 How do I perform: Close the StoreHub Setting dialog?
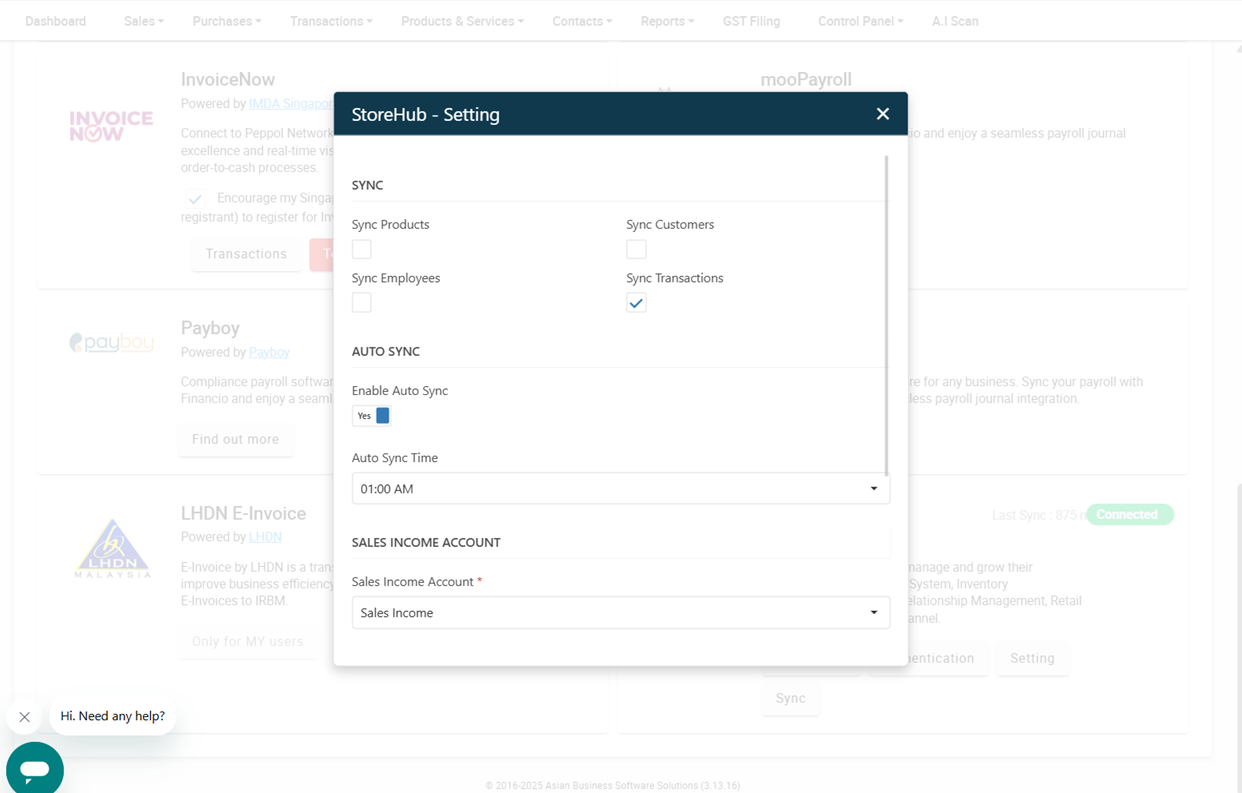pos(882,114)
